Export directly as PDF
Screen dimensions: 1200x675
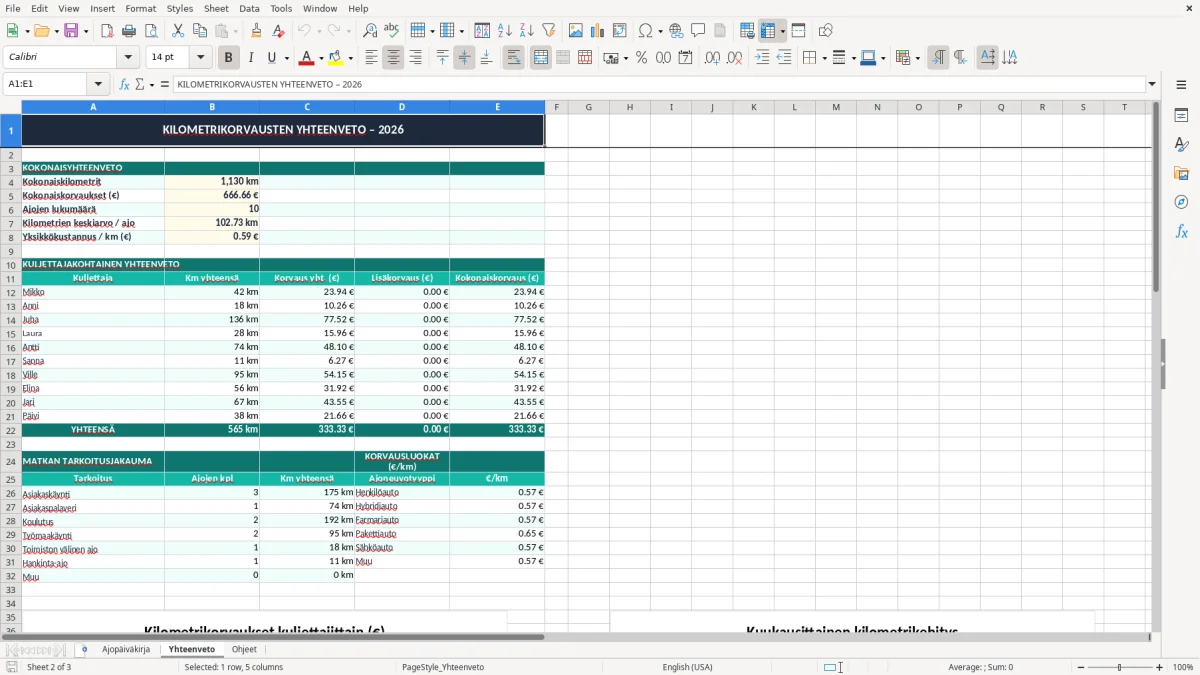[107, 31]
